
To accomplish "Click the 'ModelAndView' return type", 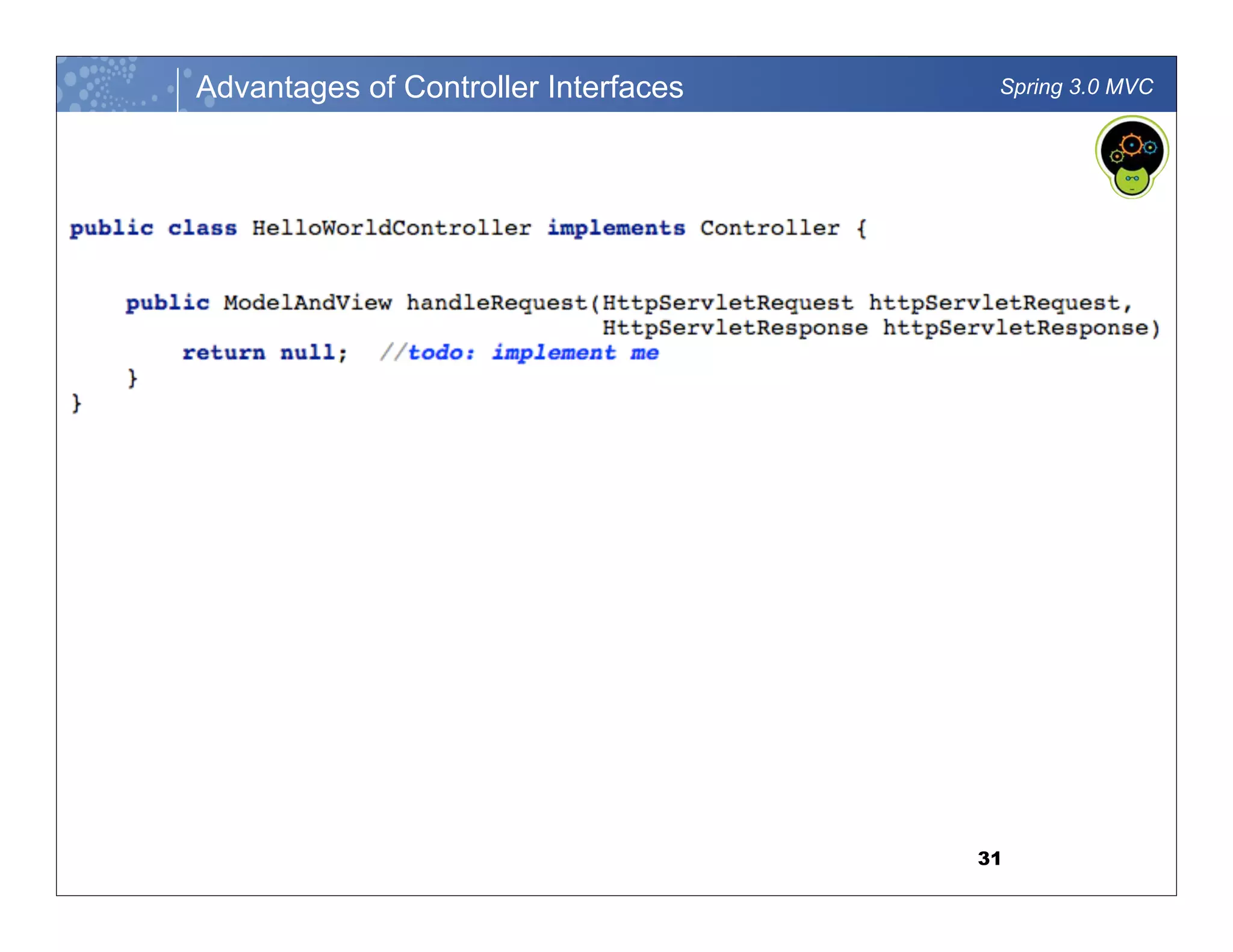I will pos(308,302).
